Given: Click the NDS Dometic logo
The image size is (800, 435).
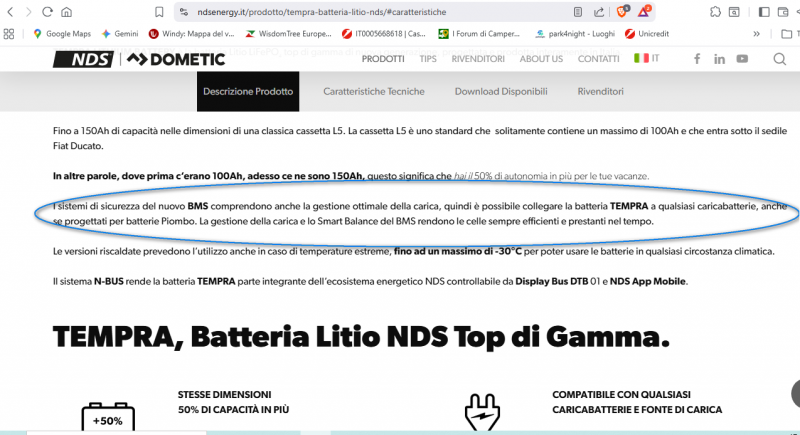Looking at the screenshot, I should tap(138, 59).
